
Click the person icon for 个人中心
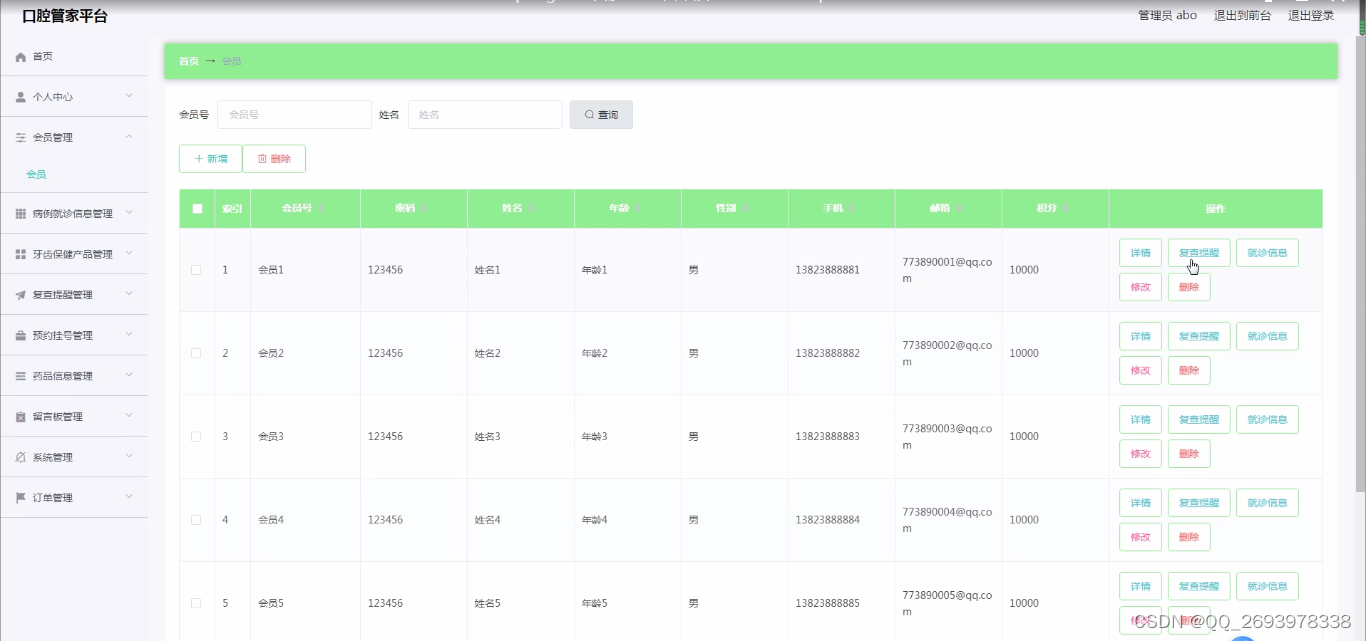20,97
